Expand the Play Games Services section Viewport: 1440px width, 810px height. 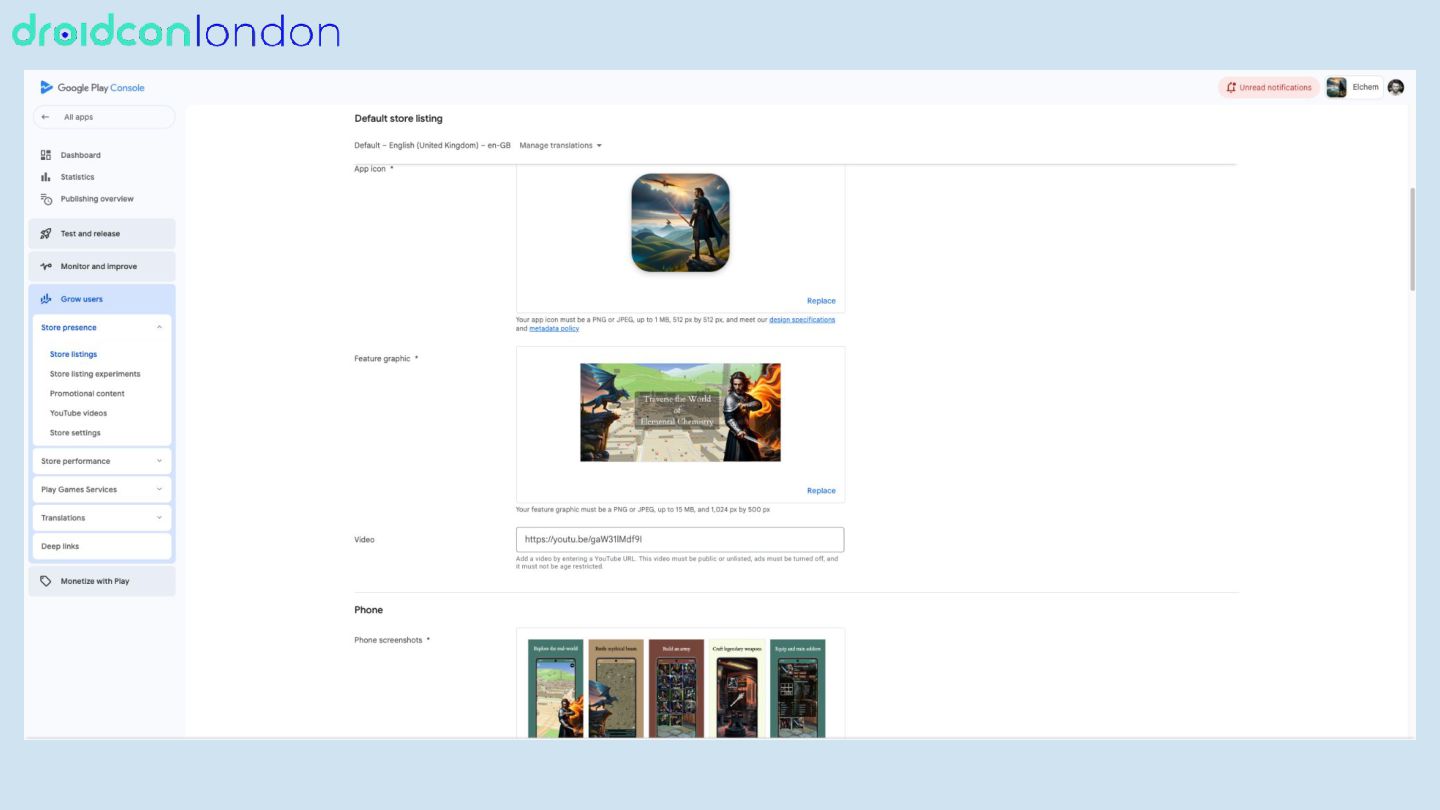(159, 489)
